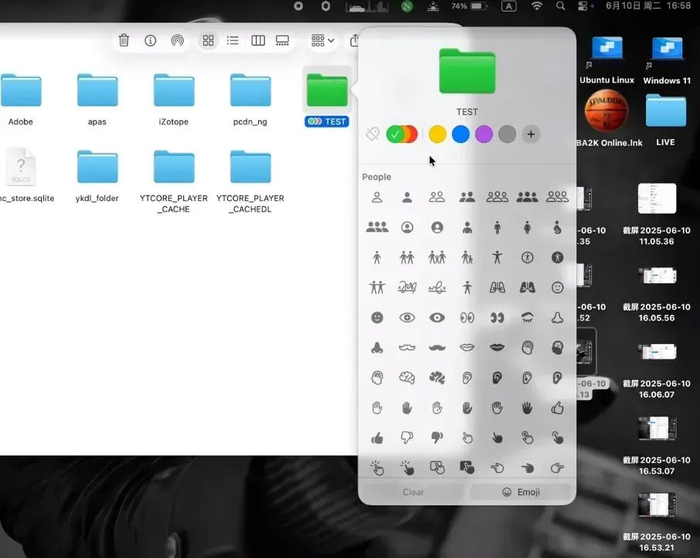Viewport: 700px width, 558px height.
Task: Click the trash icon in Finder toolbar
Action: 124,41
